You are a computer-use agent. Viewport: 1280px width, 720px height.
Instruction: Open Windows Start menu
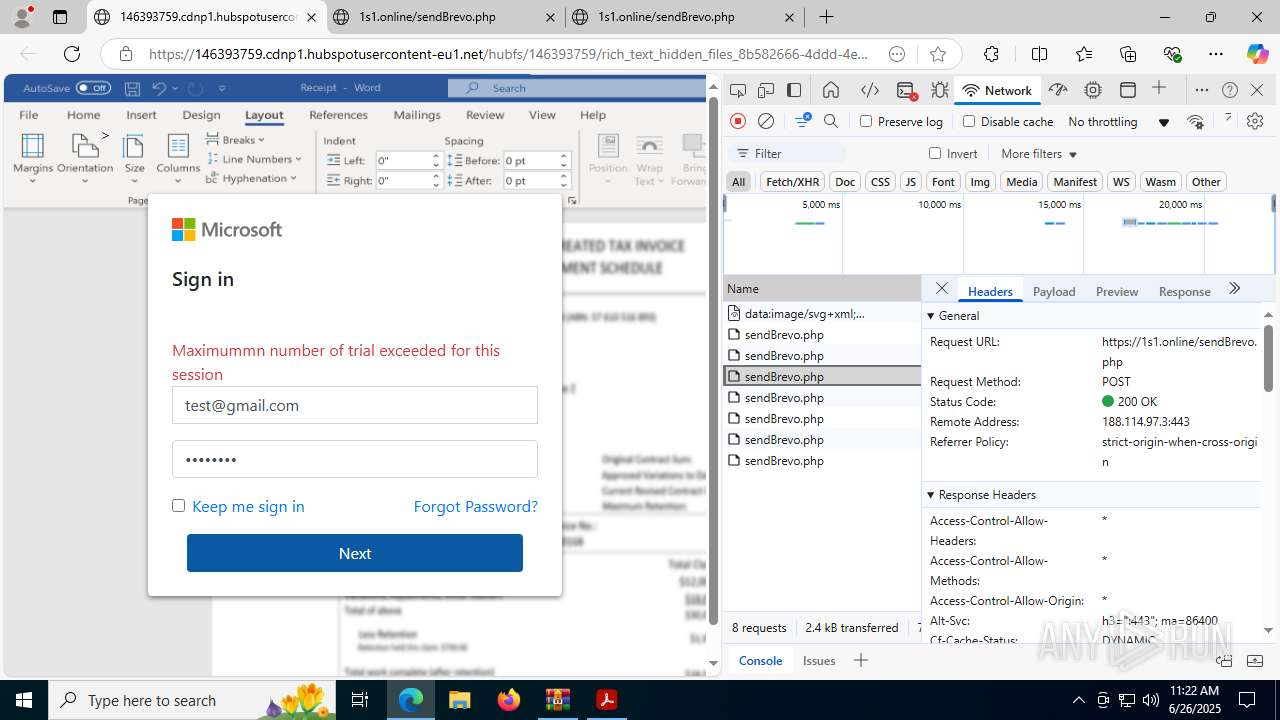coord(24,700)
